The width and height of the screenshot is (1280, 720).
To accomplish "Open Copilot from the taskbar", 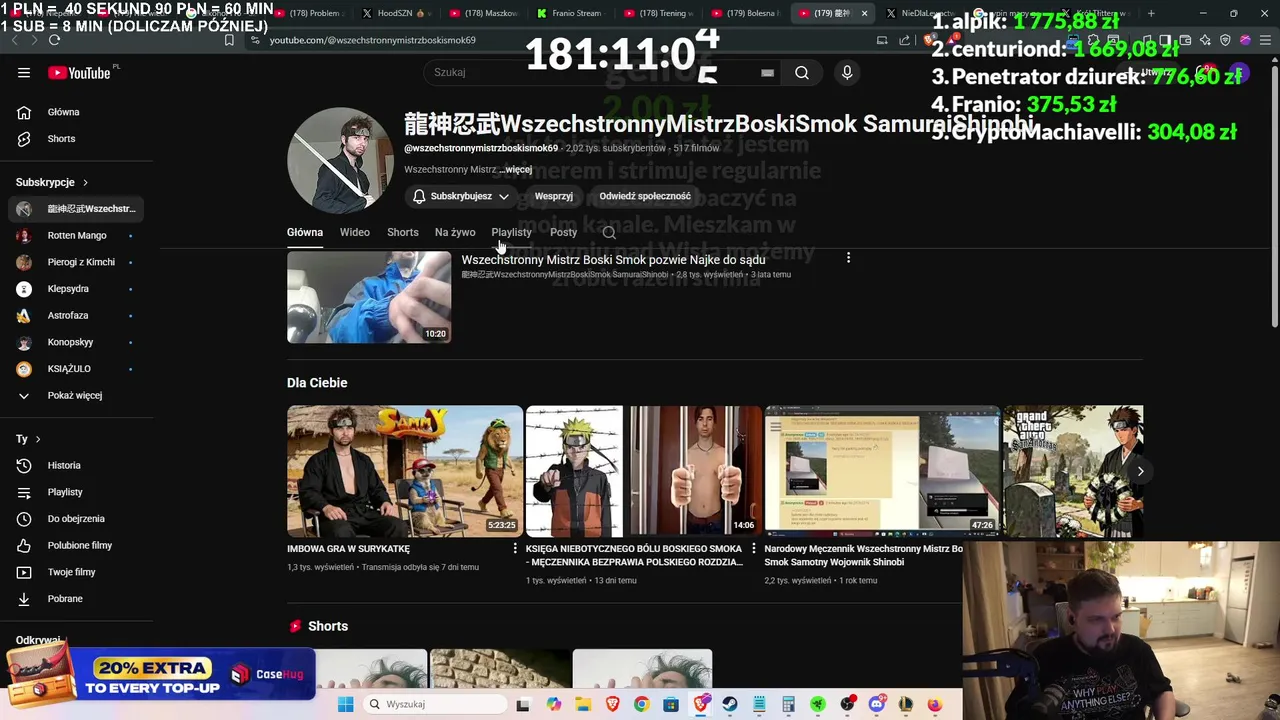I will tap(554, 704).
